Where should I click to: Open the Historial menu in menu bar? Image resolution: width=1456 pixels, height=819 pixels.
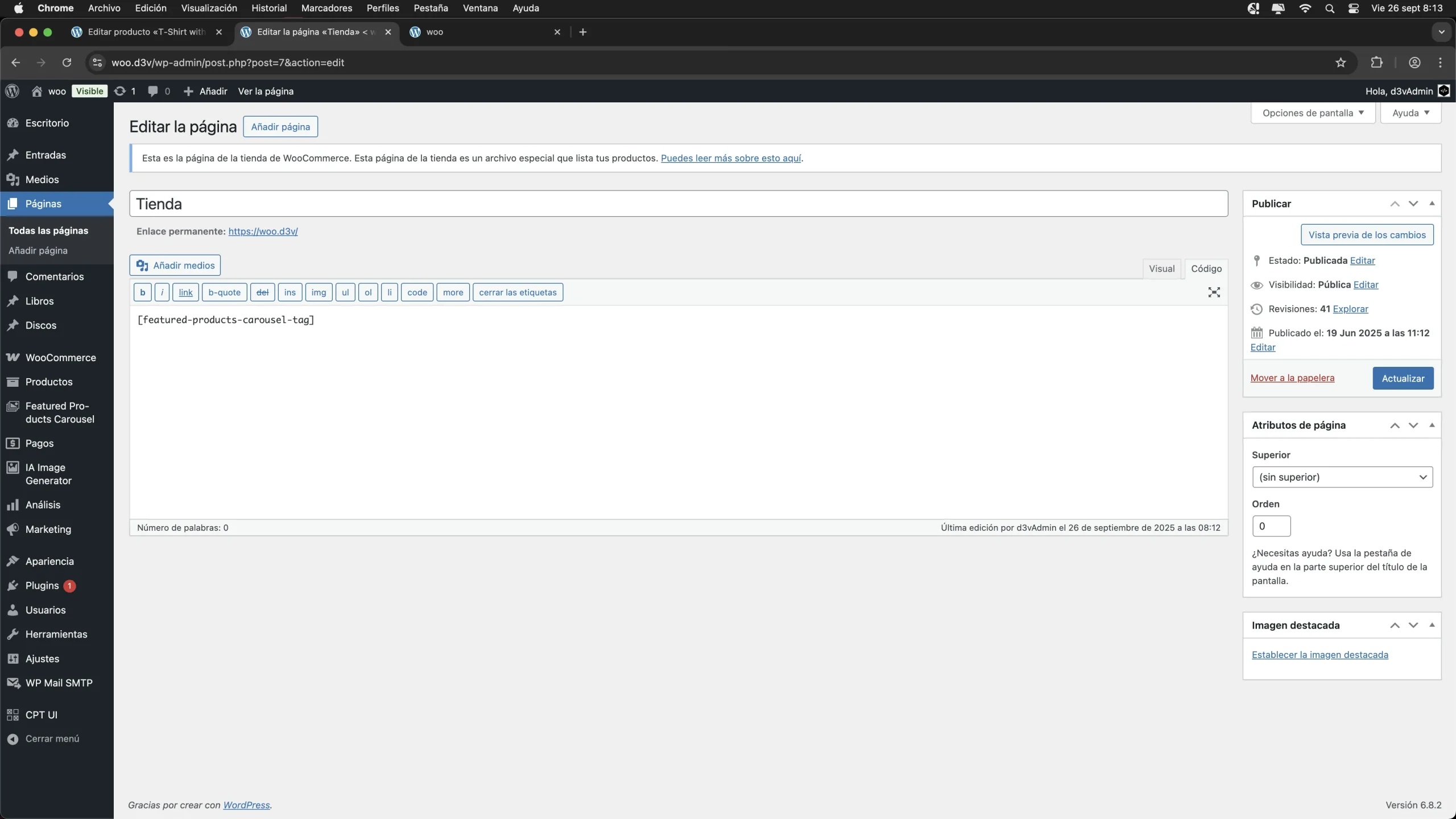269,8
